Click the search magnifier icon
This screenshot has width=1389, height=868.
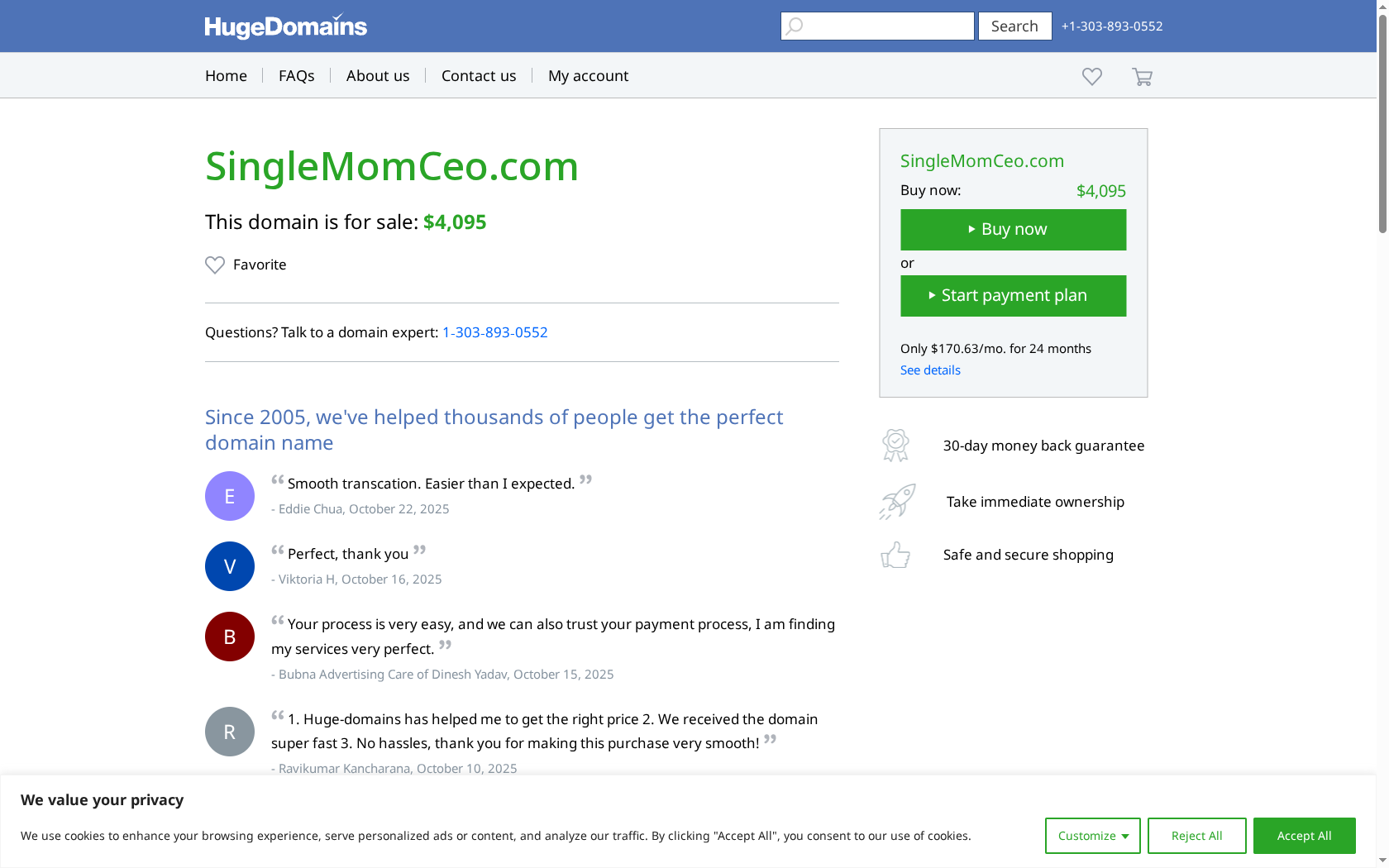tap(794, 26)
